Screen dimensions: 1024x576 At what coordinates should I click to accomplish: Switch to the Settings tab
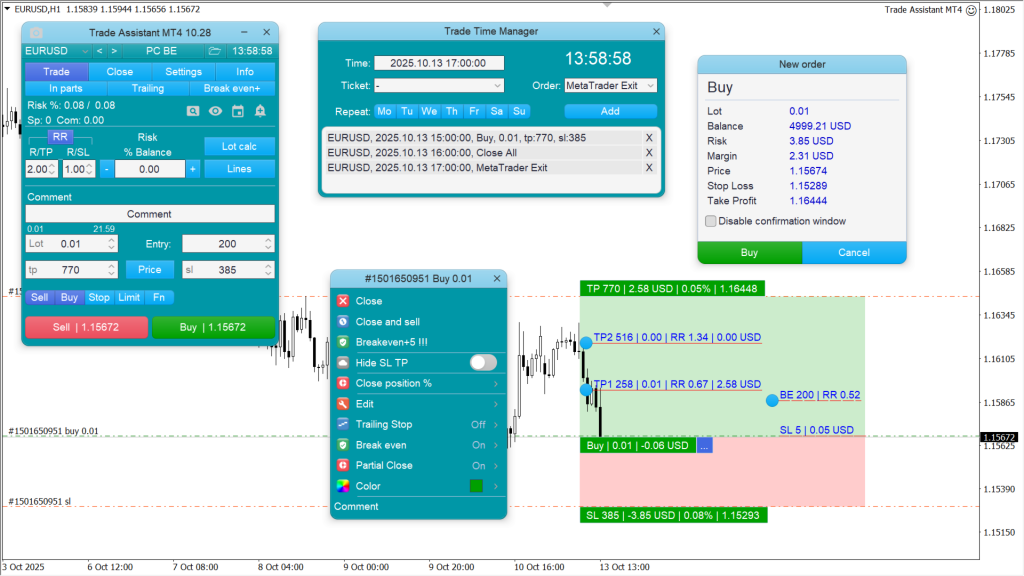184,71
